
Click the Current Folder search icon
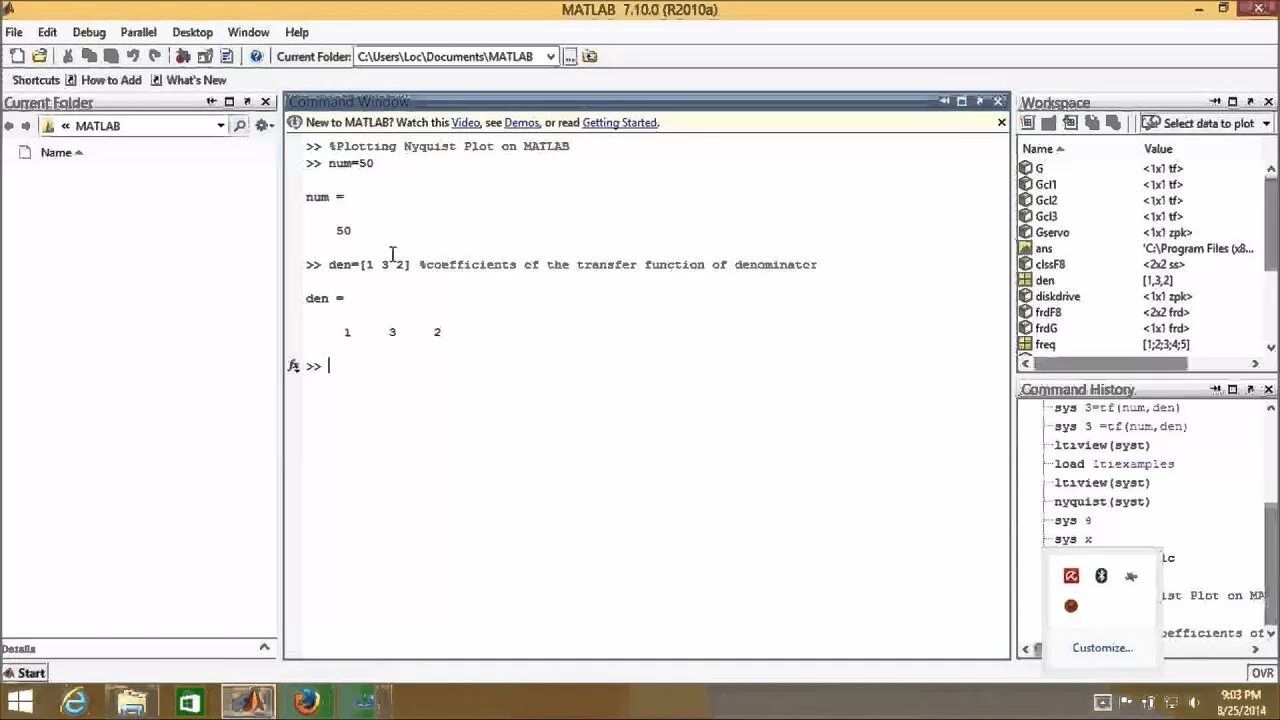[x=239, y=126]
